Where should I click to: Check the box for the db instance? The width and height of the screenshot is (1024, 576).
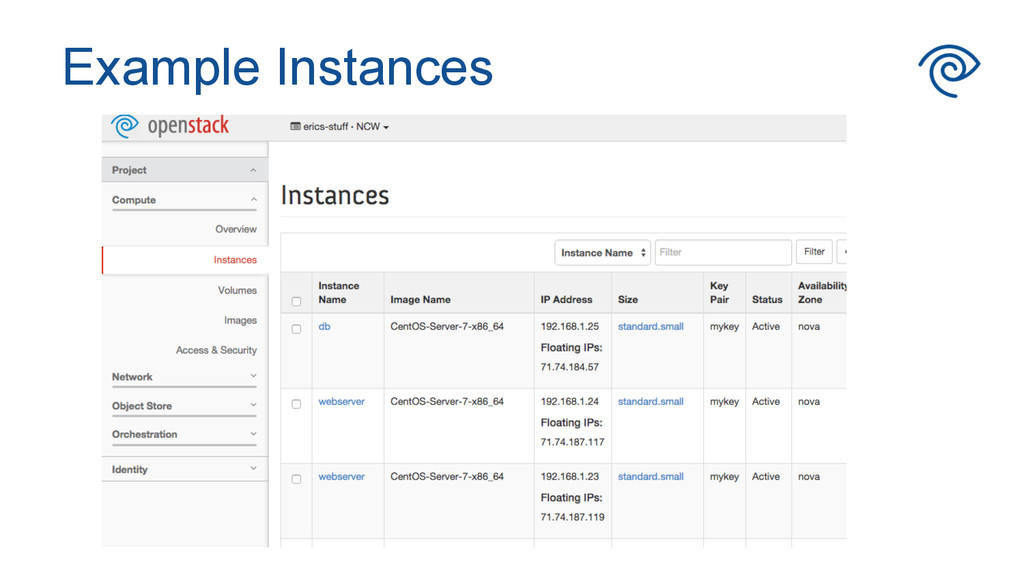(x=296, y=329)
